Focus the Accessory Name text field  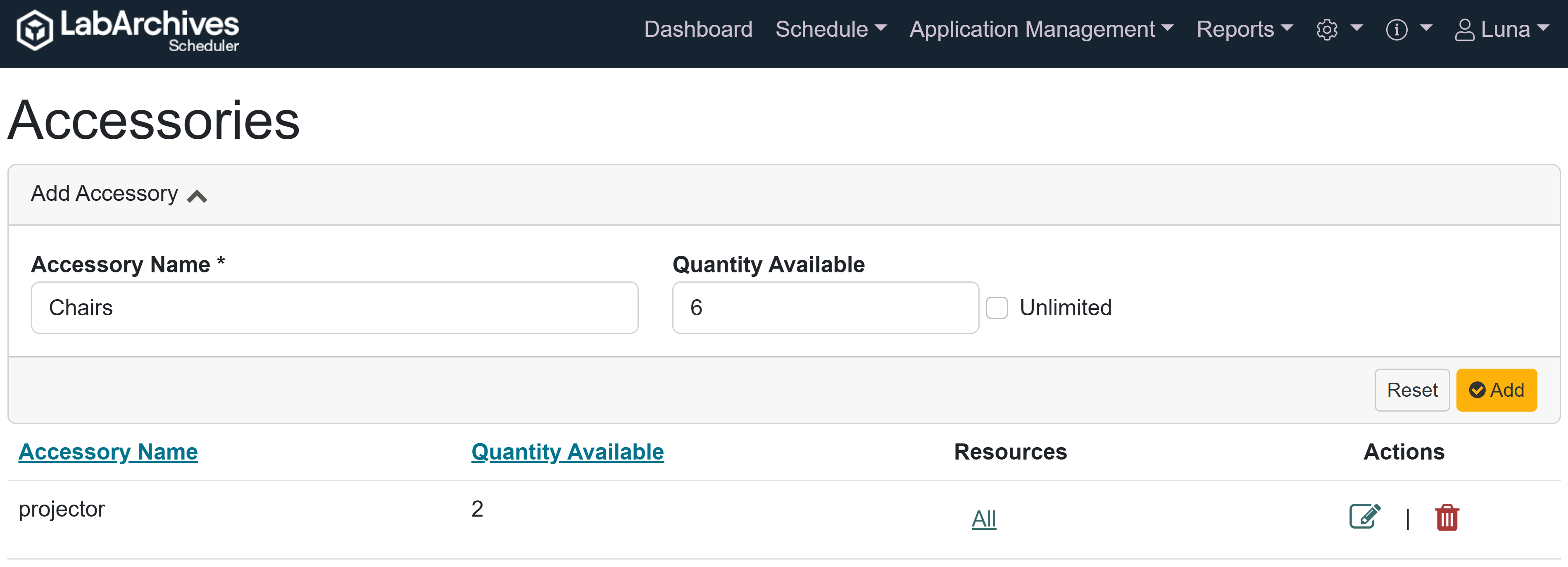point(334,307)
